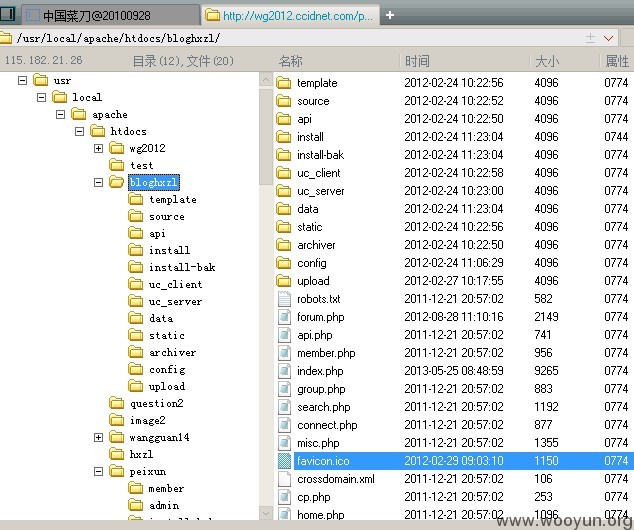Select install-bak folder icon in file list

284,155
